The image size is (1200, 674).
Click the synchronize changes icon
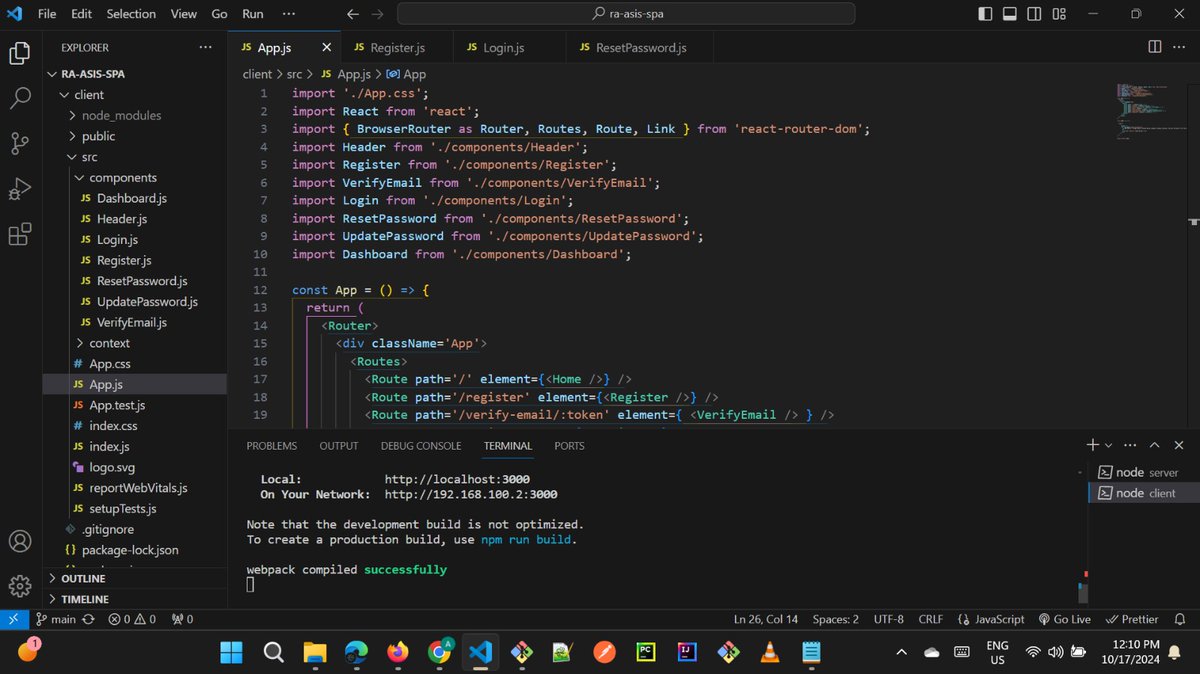click(88, 619)
